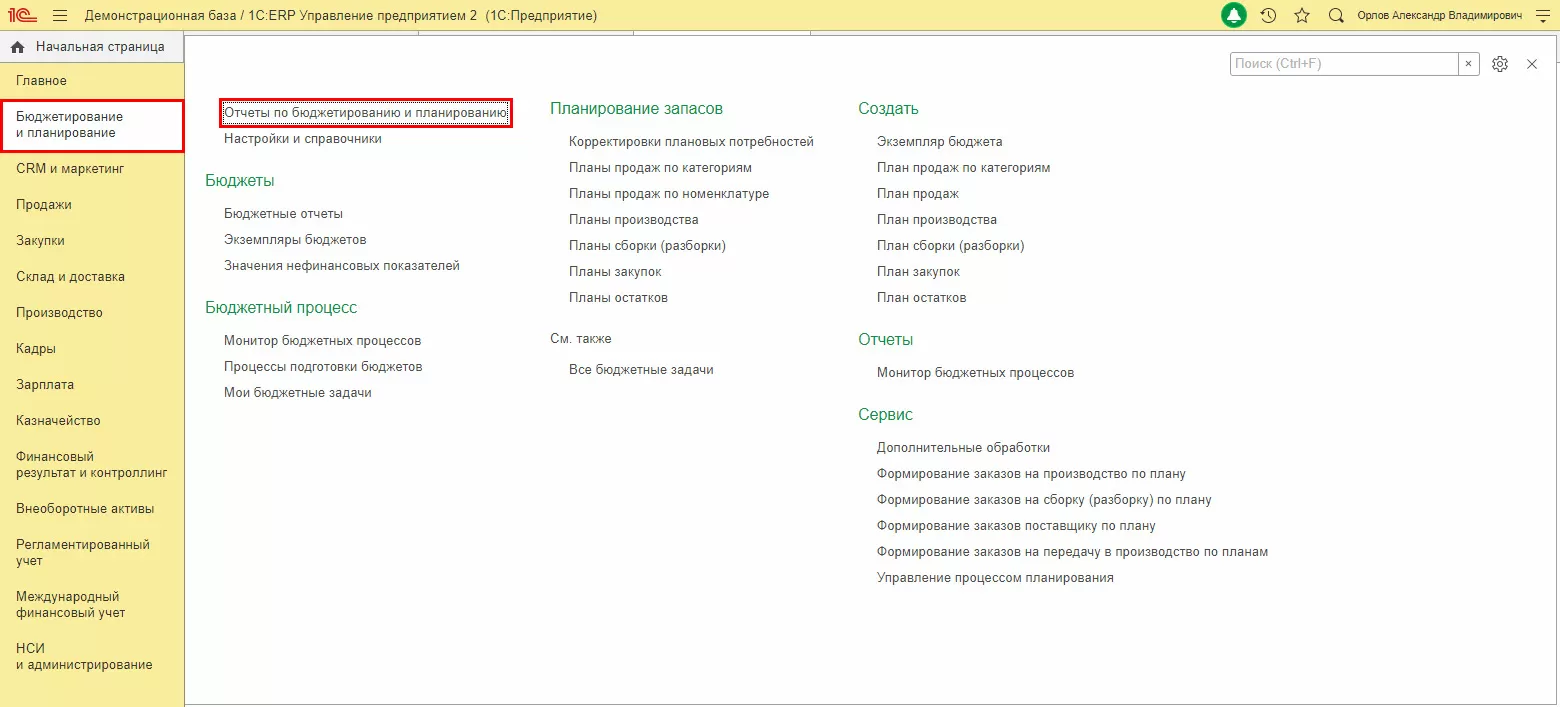This screenshot has height=707, width=1560.
Task: Open Планы остатков list
Action: coord(618,298)
